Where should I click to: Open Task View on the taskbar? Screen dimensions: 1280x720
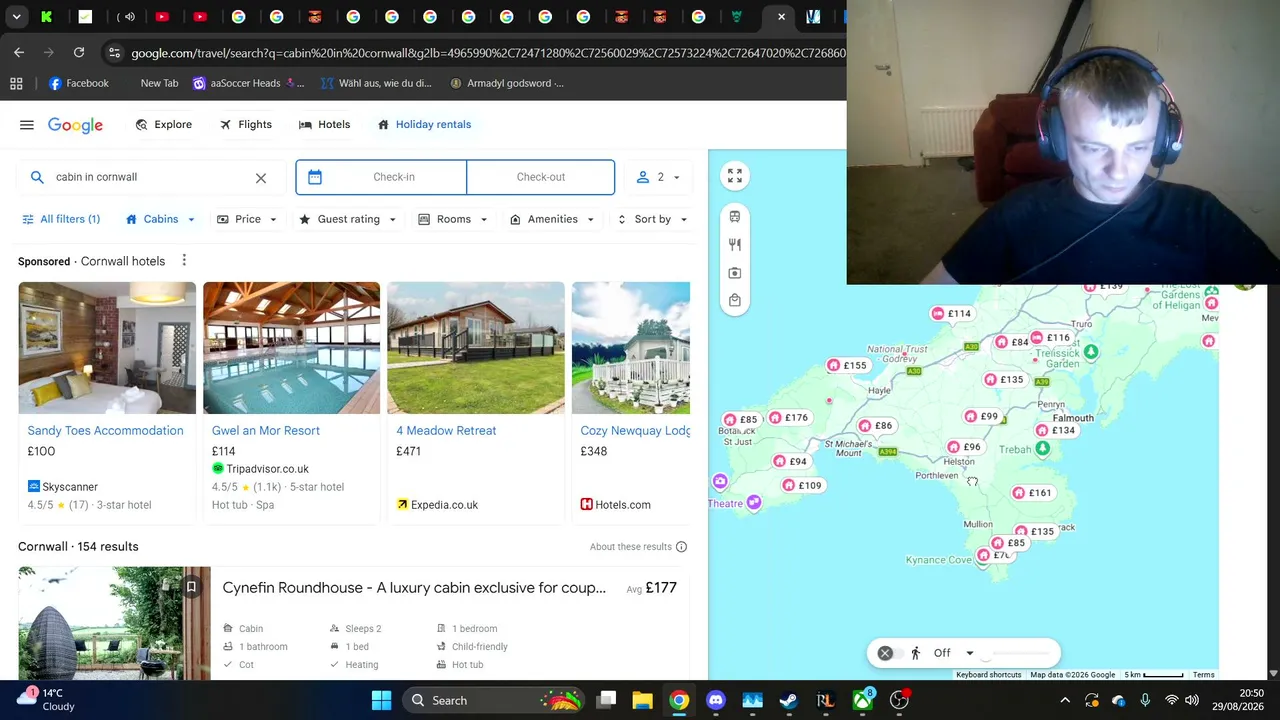(x=606, y=700)
